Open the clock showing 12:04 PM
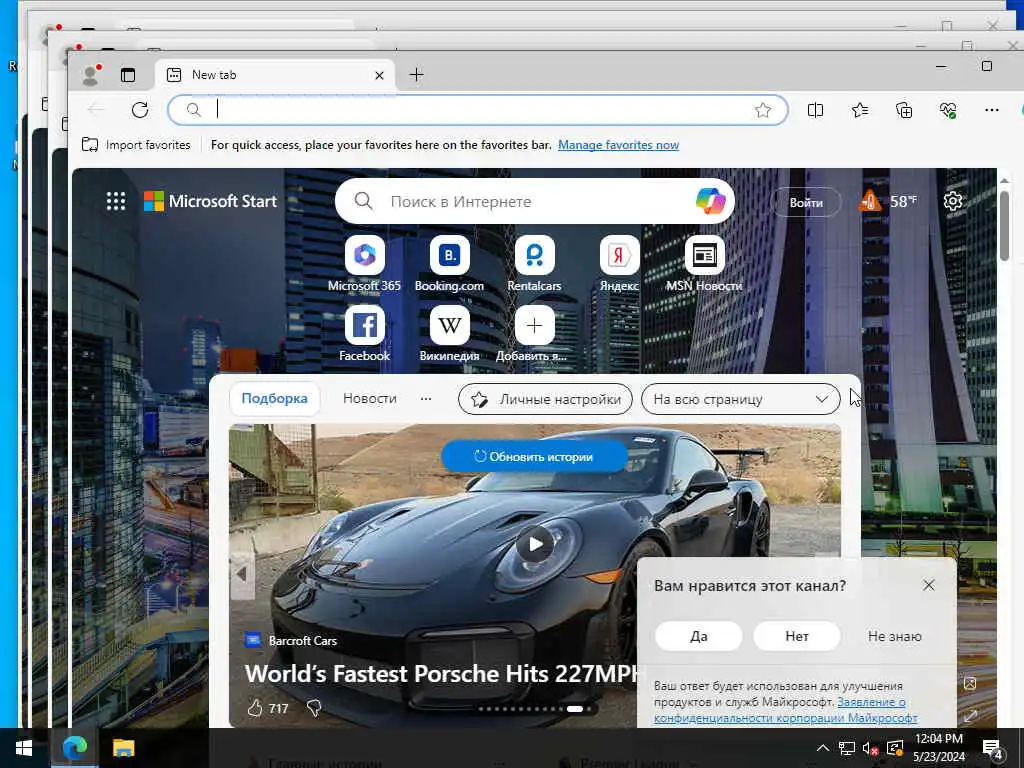The height and width of the screenshot is (768, 1024). point(938,748)
